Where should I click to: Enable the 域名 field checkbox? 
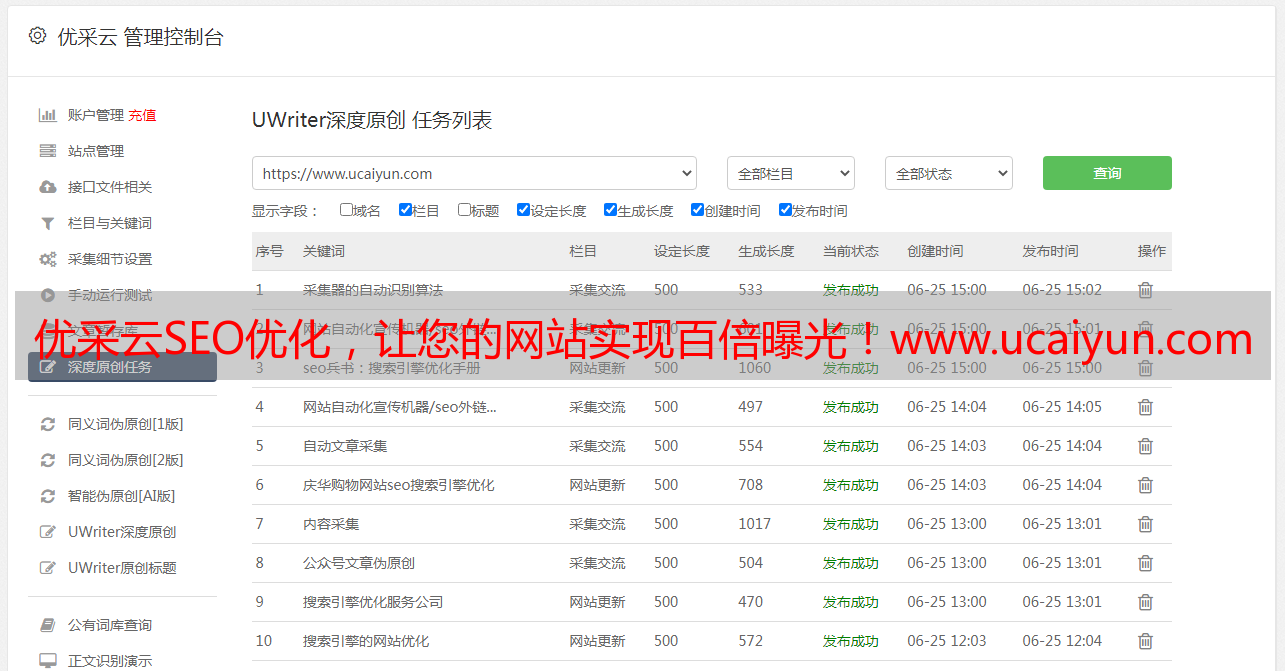[x=346, y=210]
